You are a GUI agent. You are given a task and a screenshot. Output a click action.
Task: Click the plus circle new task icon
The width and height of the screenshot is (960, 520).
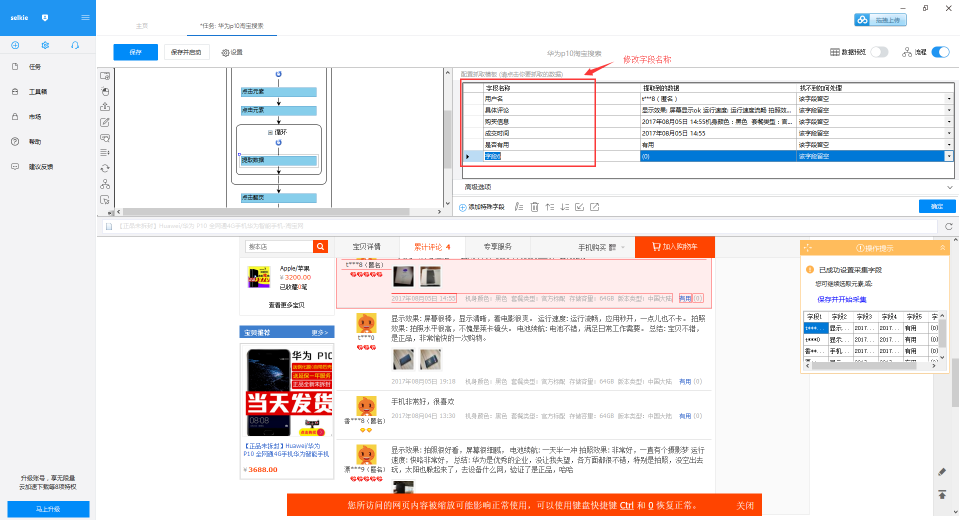click(x=15, y=45)
